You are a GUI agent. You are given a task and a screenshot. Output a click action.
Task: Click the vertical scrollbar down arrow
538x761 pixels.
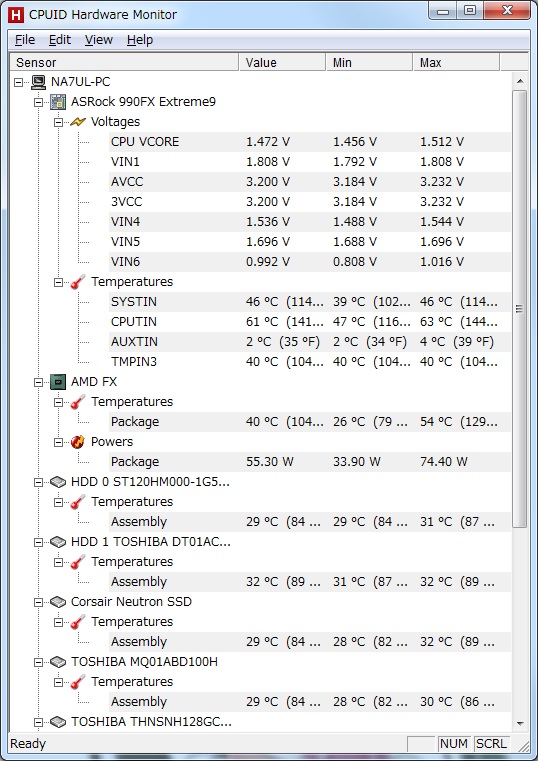pyautogui.click(x=520, y=724)
